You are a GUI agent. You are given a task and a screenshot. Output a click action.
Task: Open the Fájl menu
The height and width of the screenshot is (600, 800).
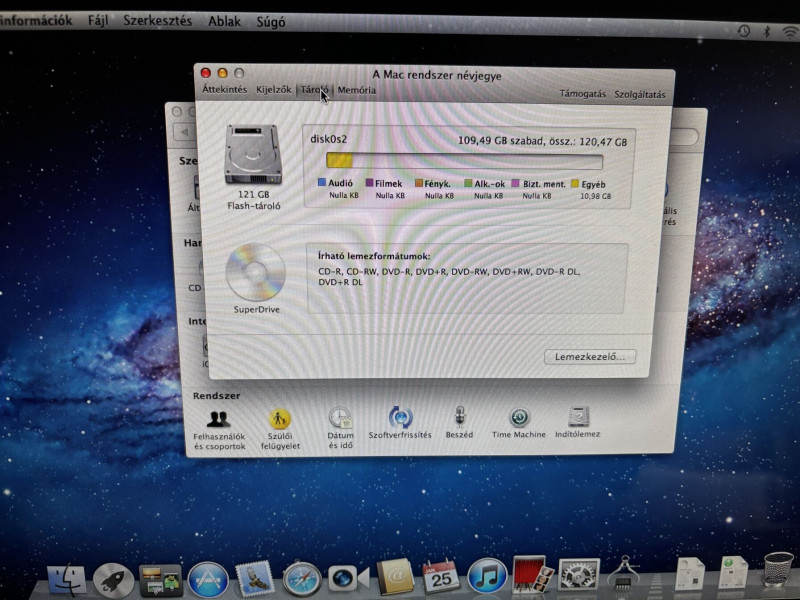coord(98,20)
